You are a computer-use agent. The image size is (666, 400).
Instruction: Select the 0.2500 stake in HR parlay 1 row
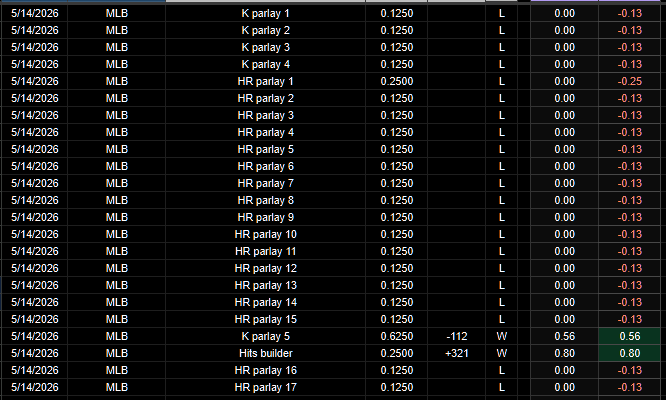pyautogui.click(x=397, y=81)
